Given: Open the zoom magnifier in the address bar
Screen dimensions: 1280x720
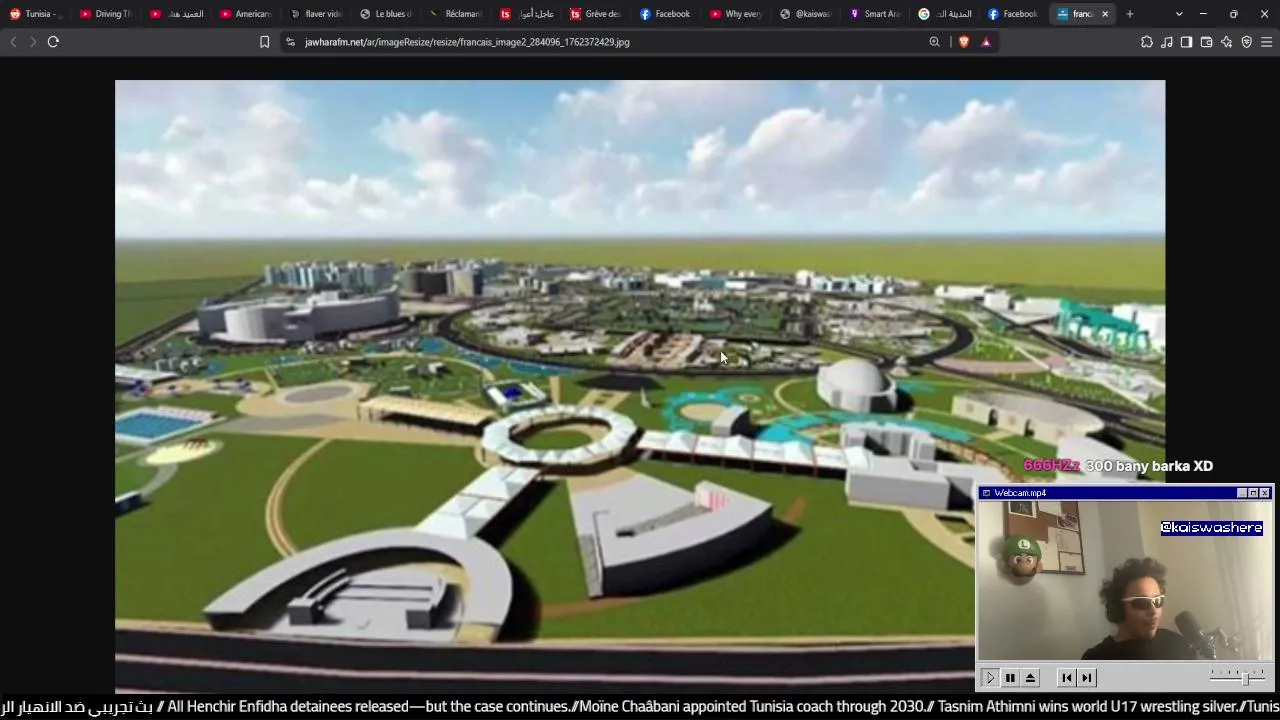Looking at the screenshot, I should [934, 42].
